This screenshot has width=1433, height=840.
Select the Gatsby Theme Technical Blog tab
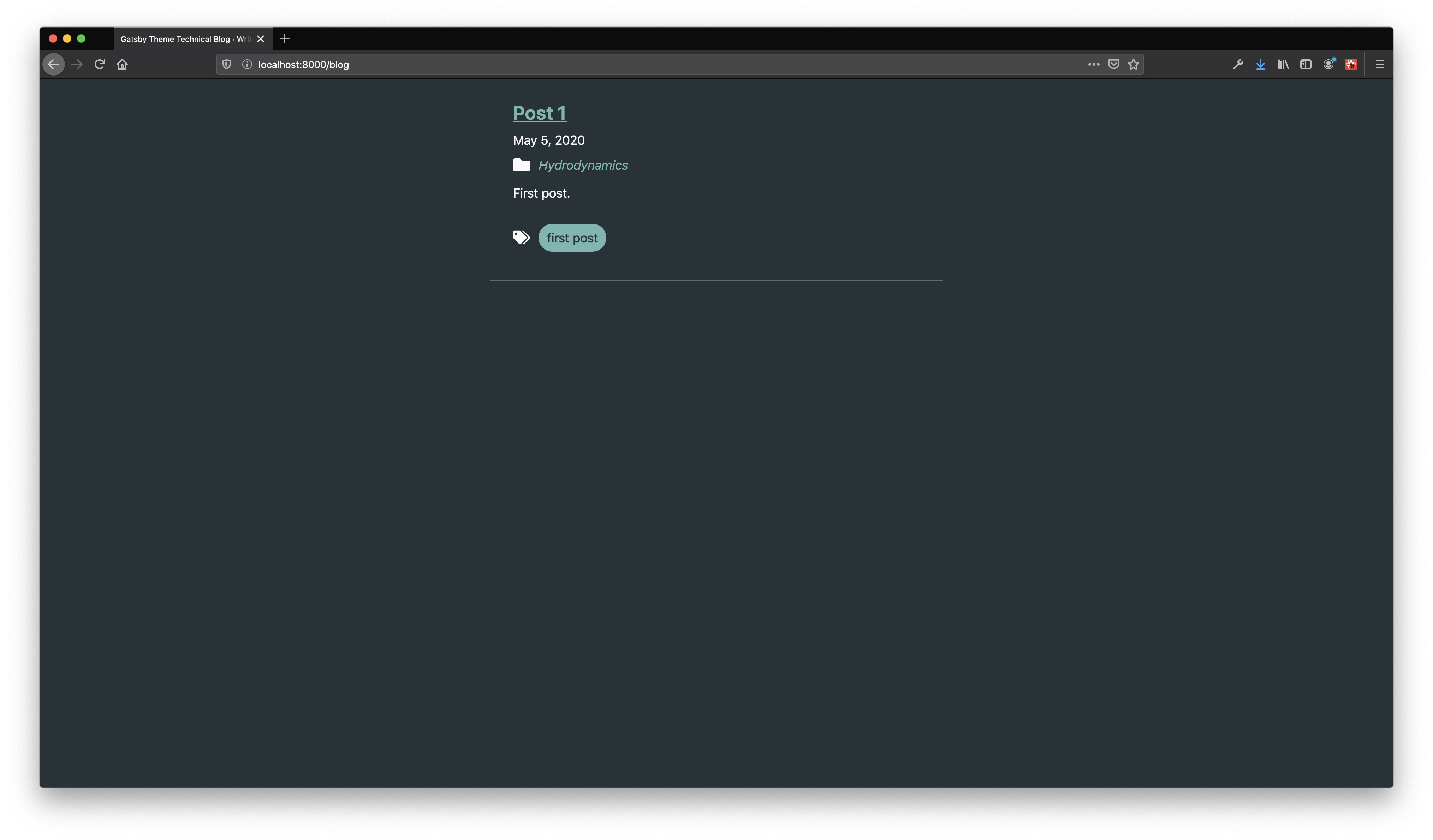[185, 39]
